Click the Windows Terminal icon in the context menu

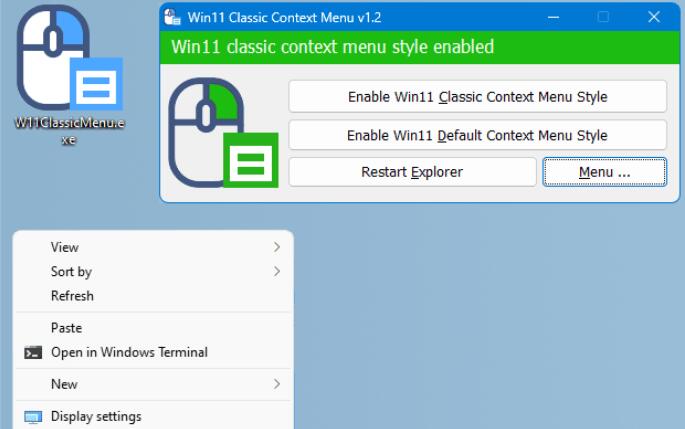pos(33,353)
